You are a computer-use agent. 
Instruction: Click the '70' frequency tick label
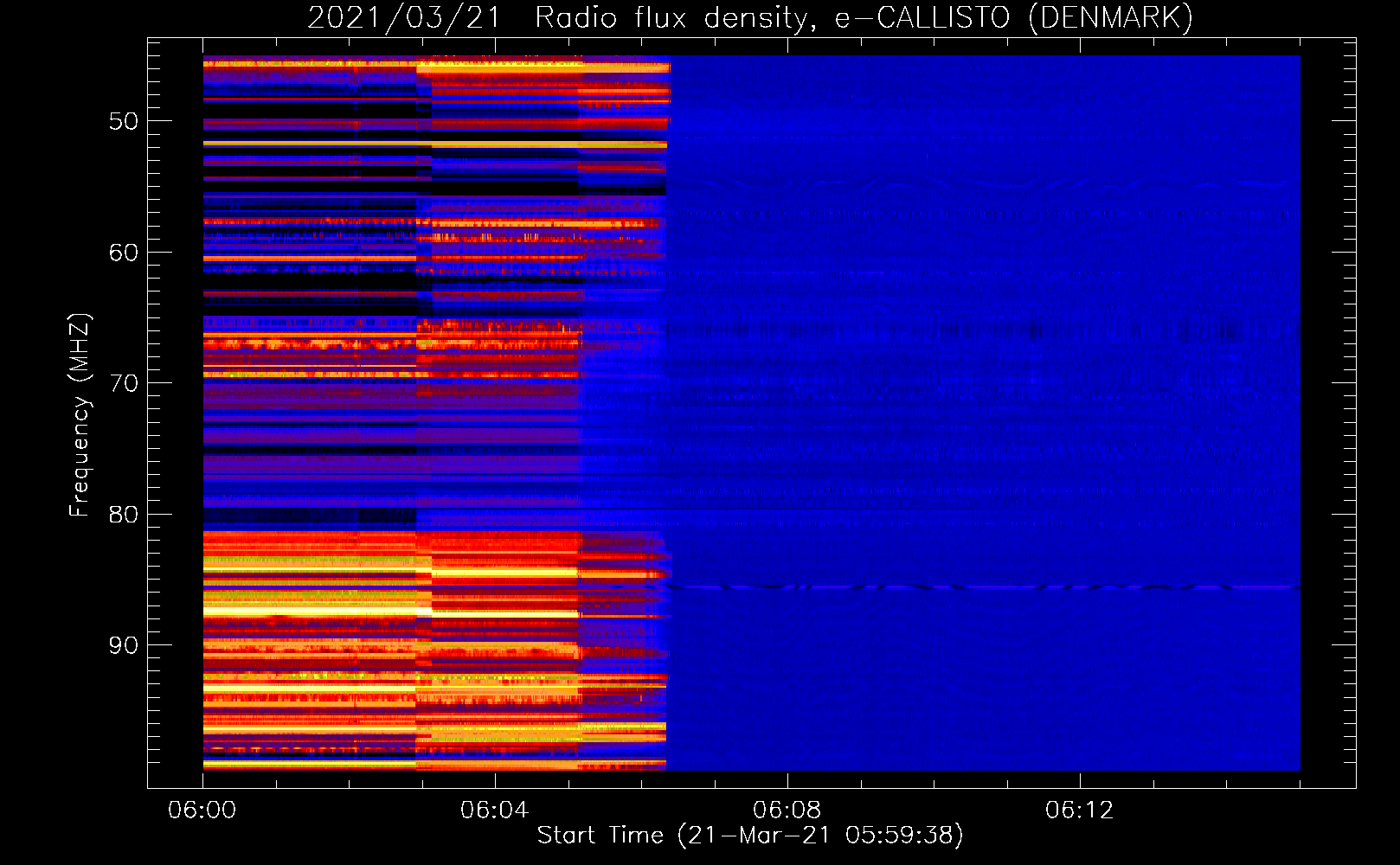[x=124, y=383]
